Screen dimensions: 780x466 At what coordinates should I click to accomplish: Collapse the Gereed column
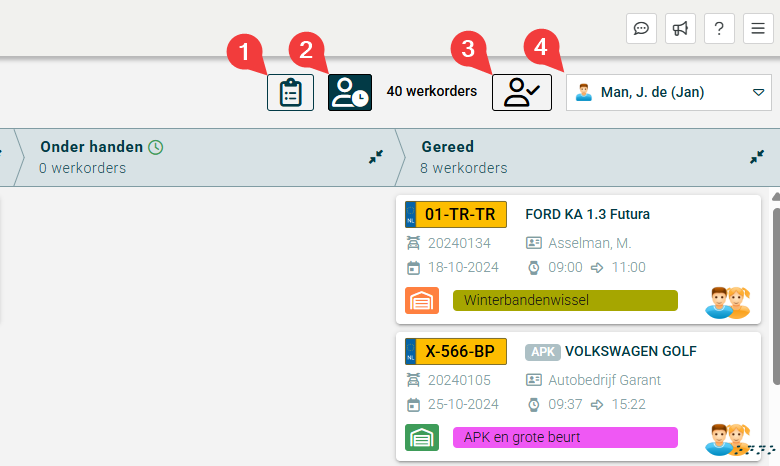[x=757, y=157]
